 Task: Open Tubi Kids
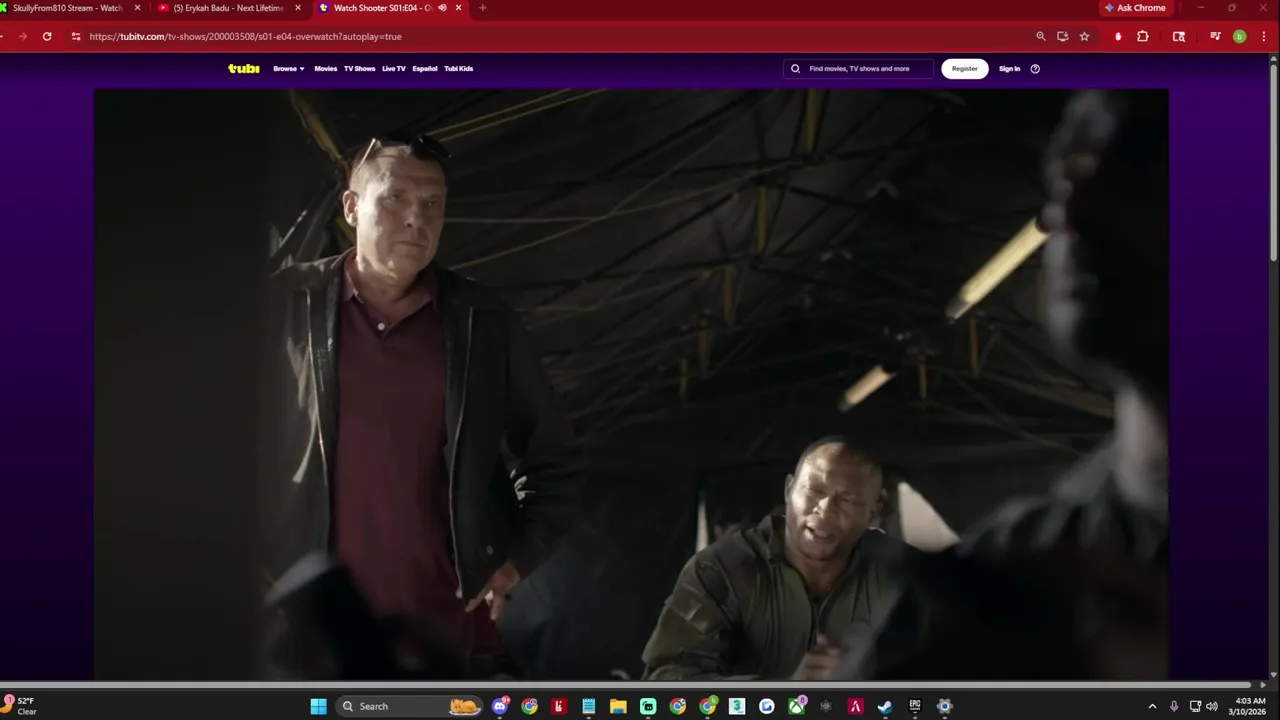459,69
